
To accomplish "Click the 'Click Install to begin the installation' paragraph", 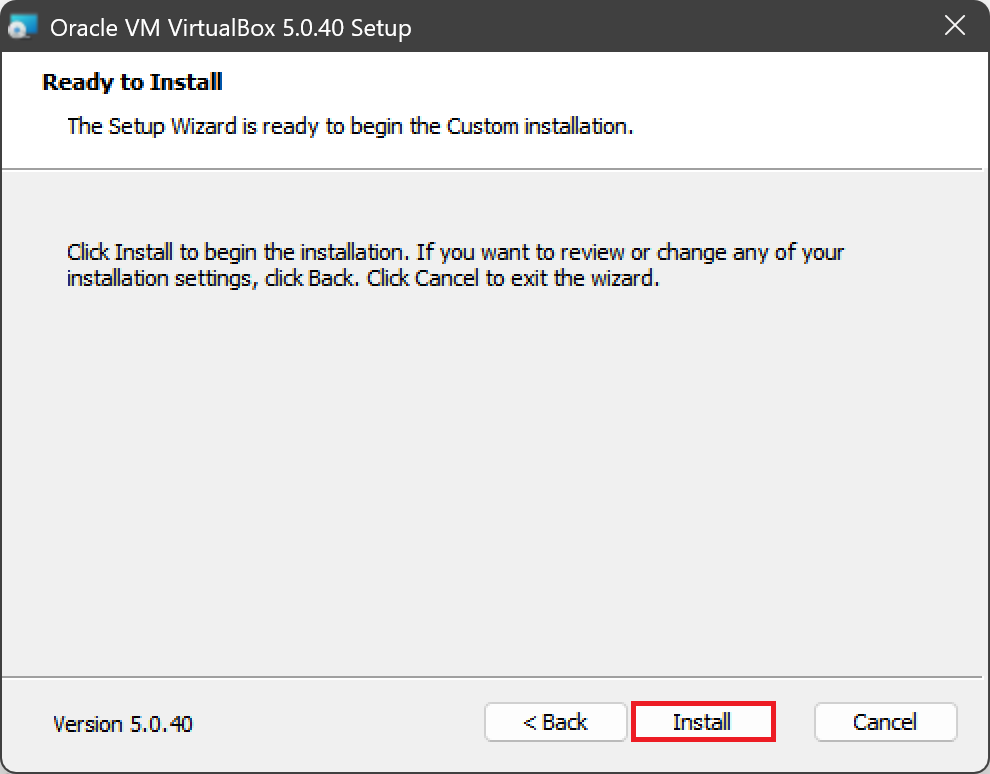I will coord(455,265).
